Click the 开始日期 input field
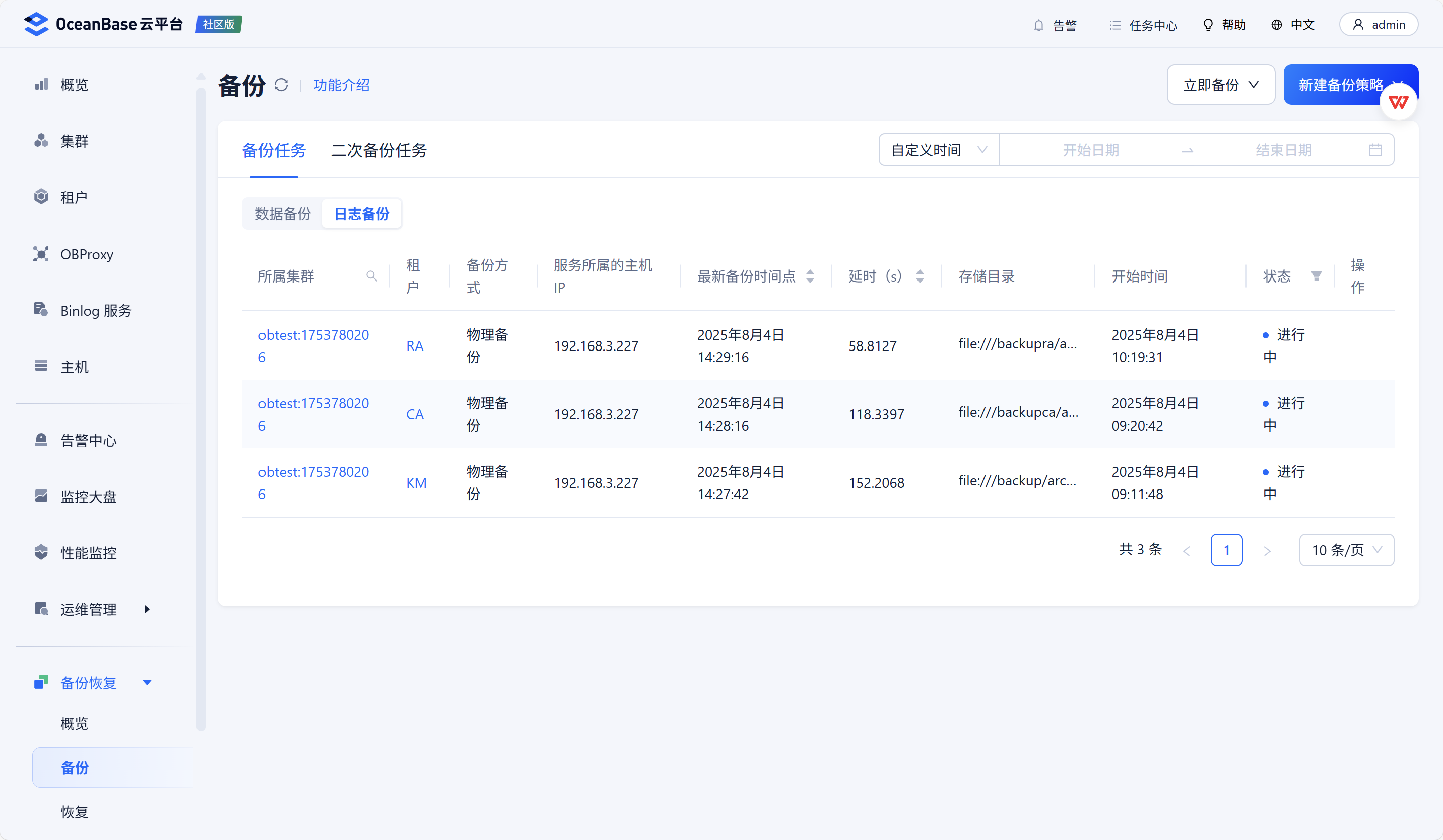The height and width of the screenshot is (840, 1443). [1090, 150]
